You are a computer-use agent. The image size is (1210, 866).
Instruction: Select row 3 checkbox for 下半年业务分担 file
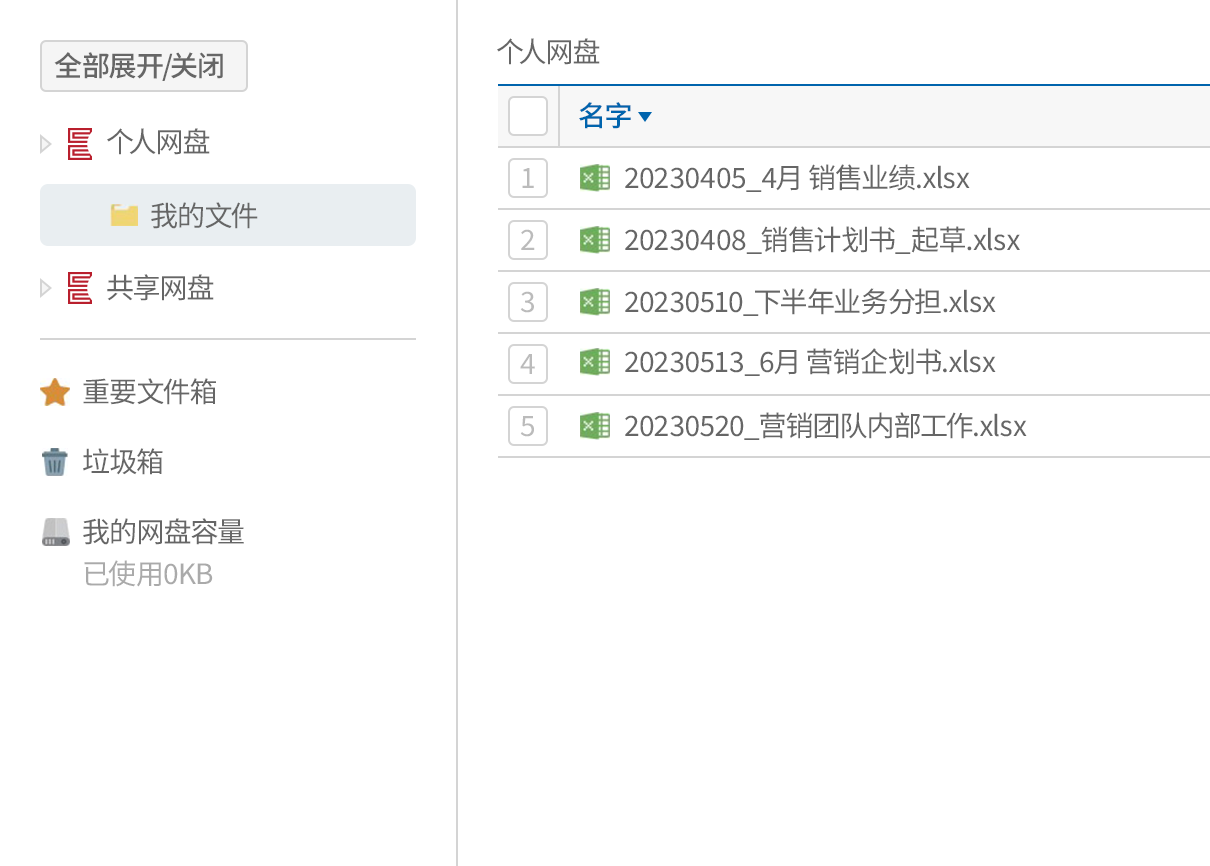pos(528,302)
